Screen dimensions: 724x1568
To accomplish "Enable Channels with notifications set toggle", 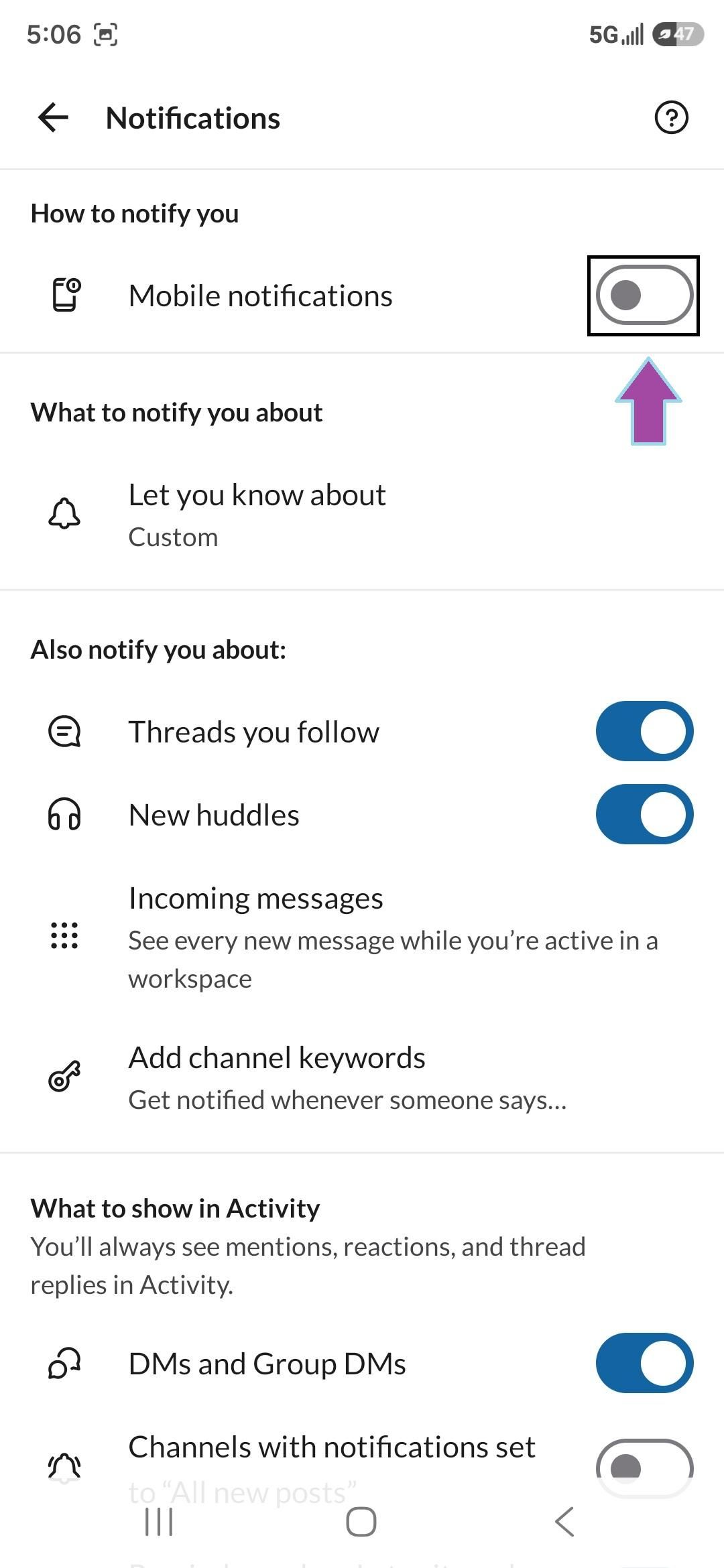I will pos(644,1467).
